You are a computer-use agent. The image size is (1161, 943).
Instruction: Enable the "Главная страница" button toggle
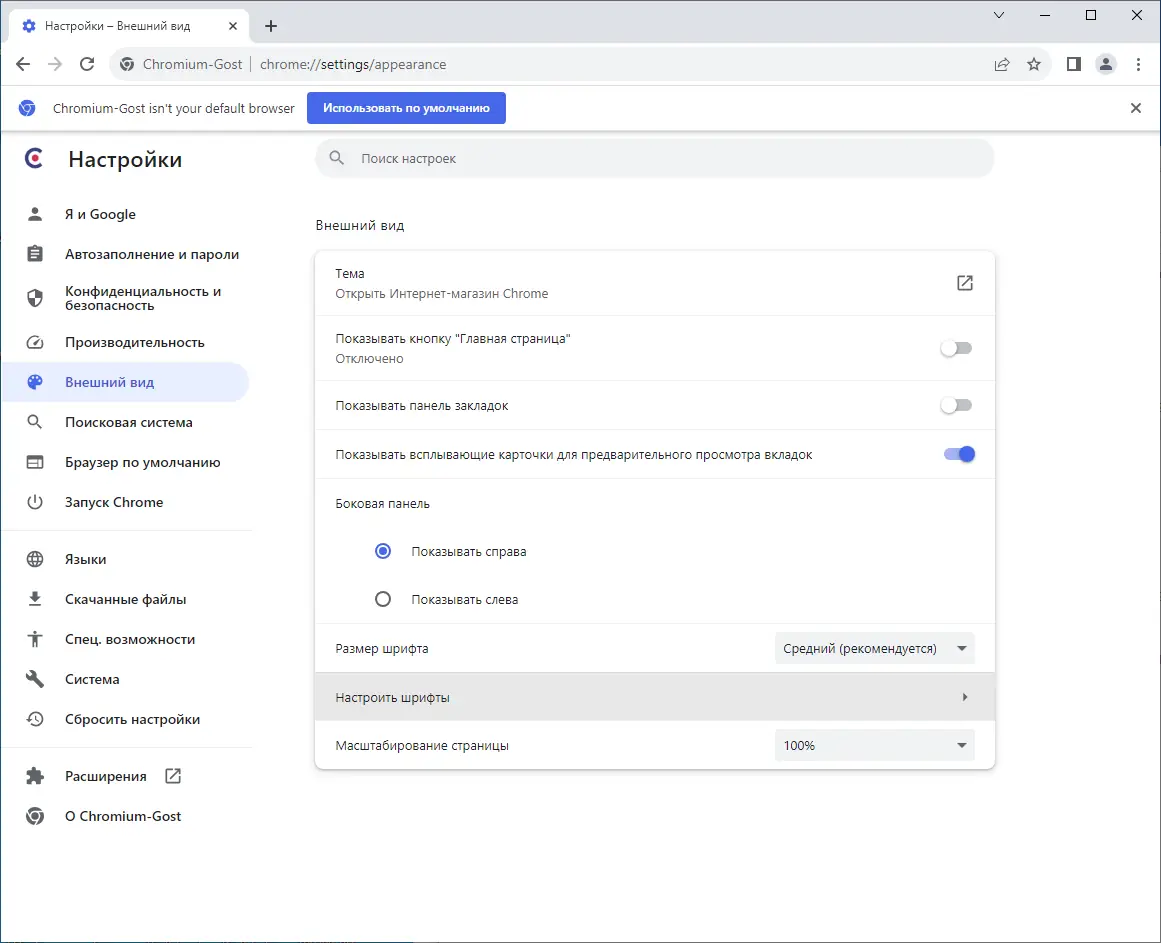click(956, 348)
